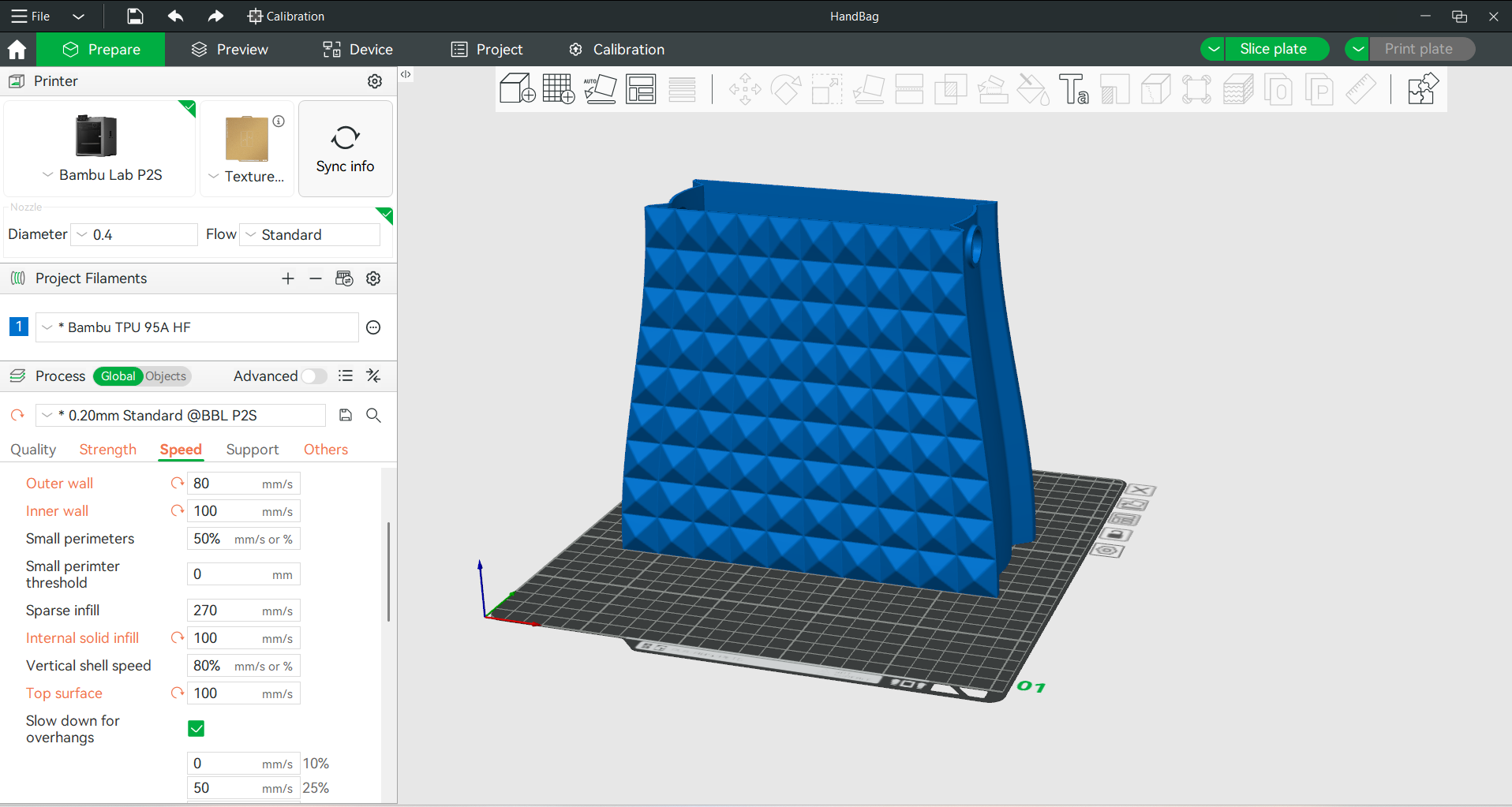Click the Slice plate button
This screenshot has height=807, width=1512.
1273,49
